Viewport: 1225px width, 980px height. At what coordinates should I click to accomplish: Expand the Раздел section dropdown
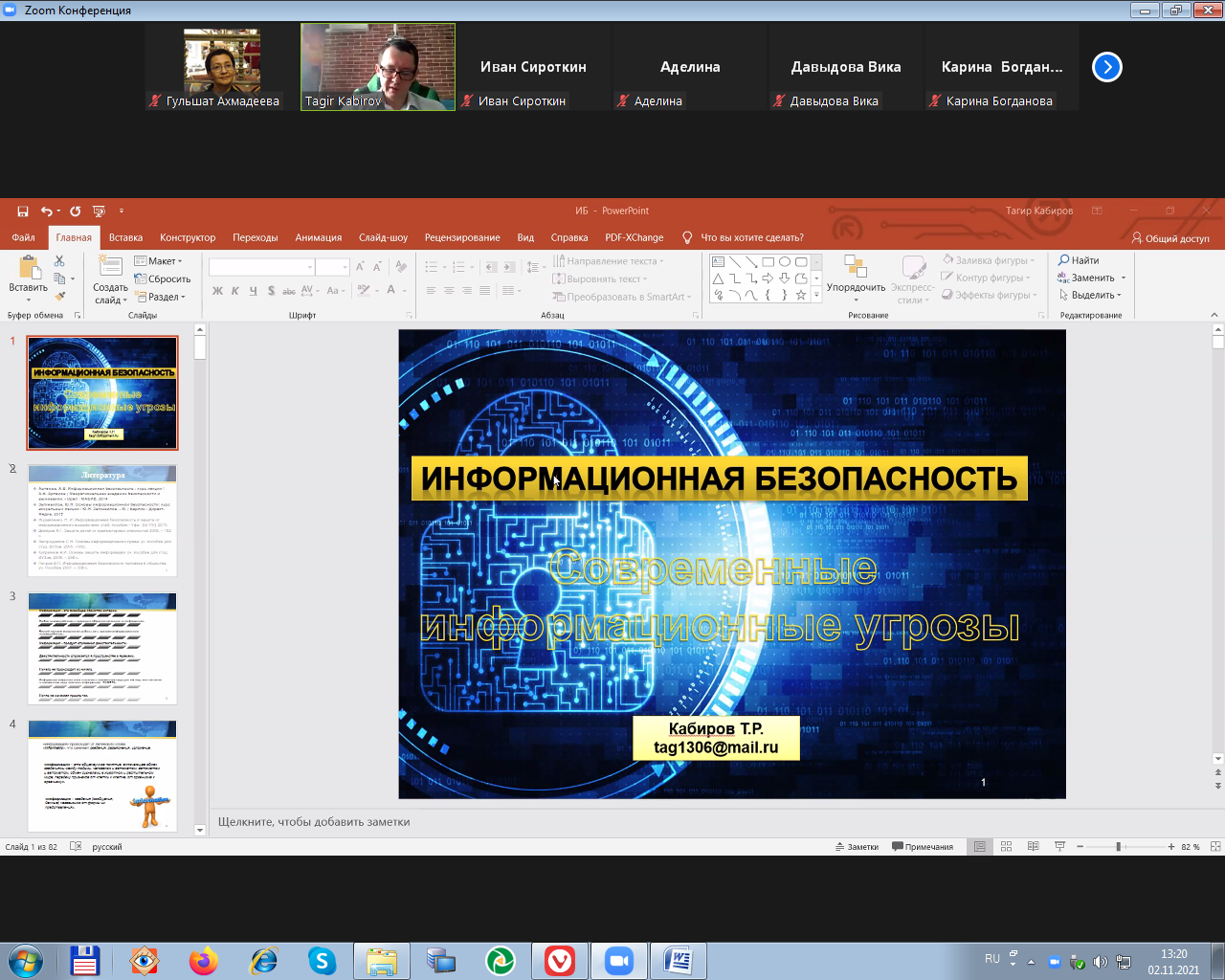coord(160,297)
